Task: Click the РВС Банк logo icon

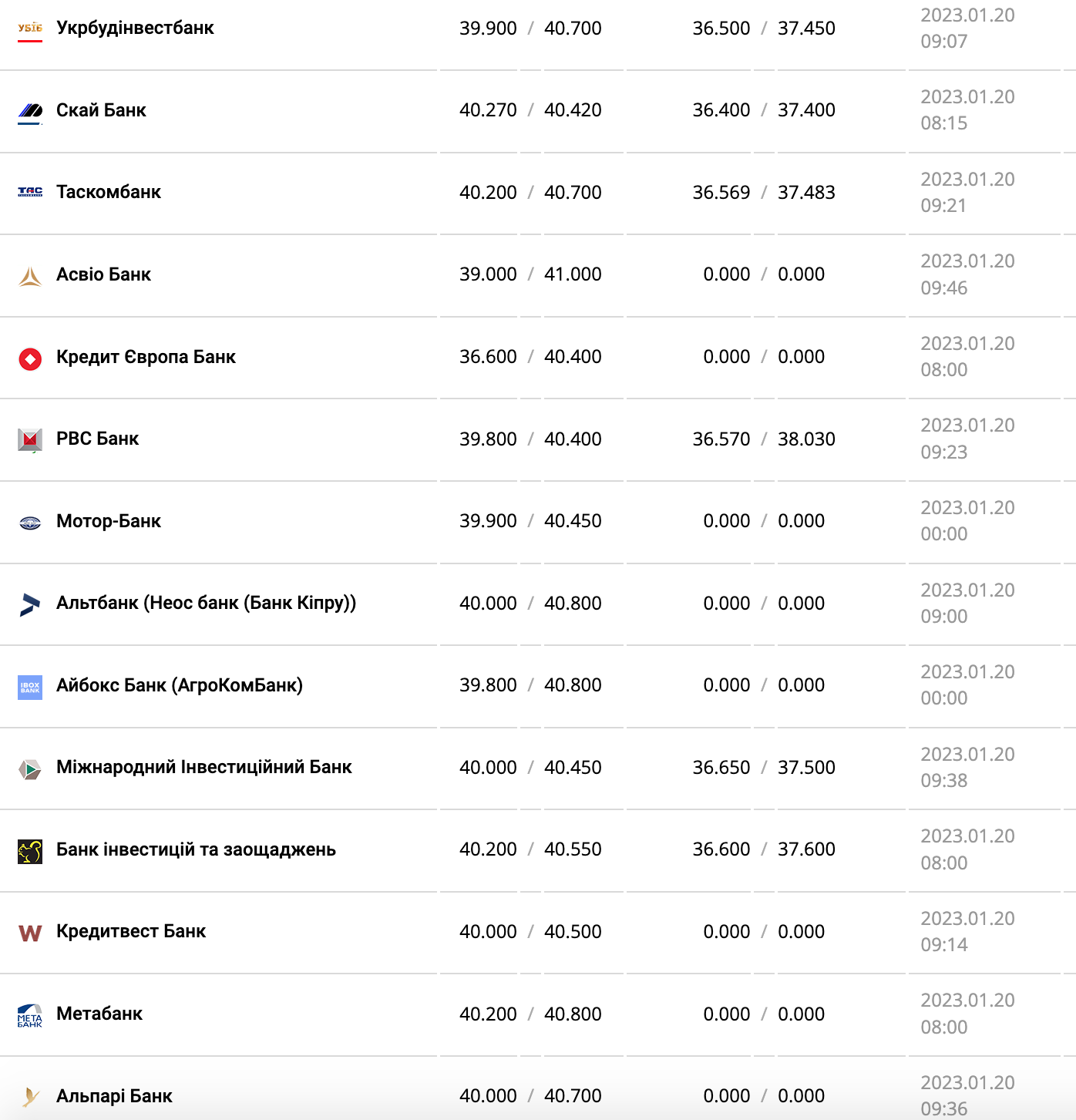Action: [30, 439]
